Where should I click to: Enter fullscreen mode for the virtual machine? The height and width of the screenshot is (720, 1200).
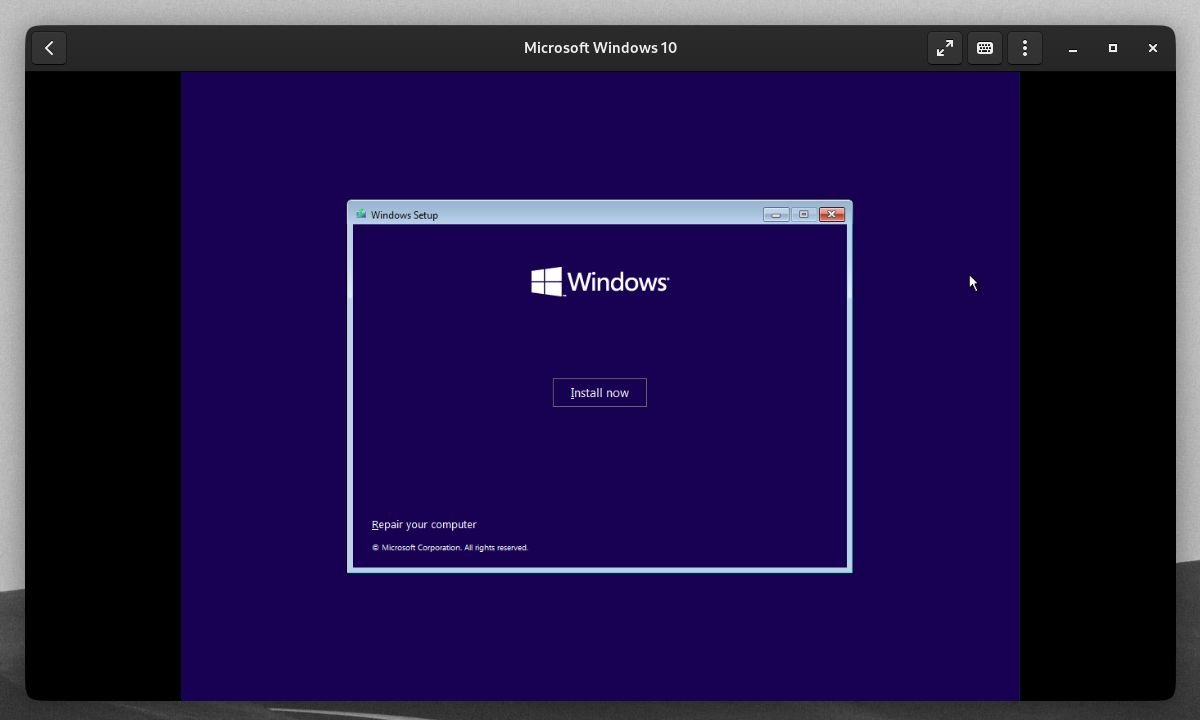[x=945, y=48]
